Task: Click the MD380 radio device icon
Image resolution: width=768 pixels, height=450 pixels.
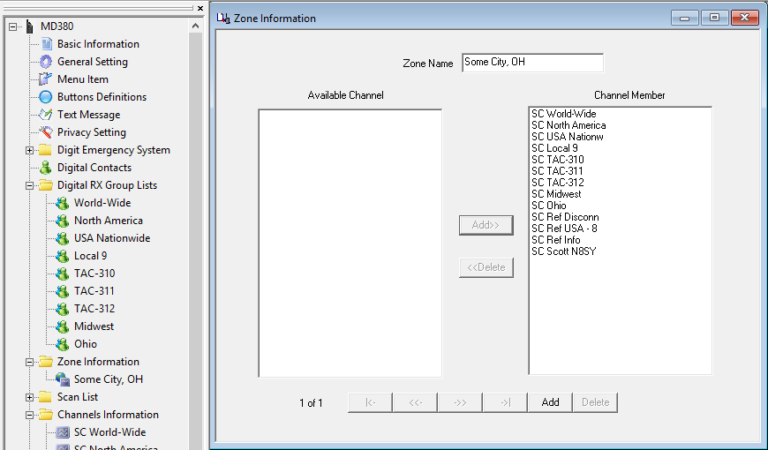Action: tap(30, 26)
